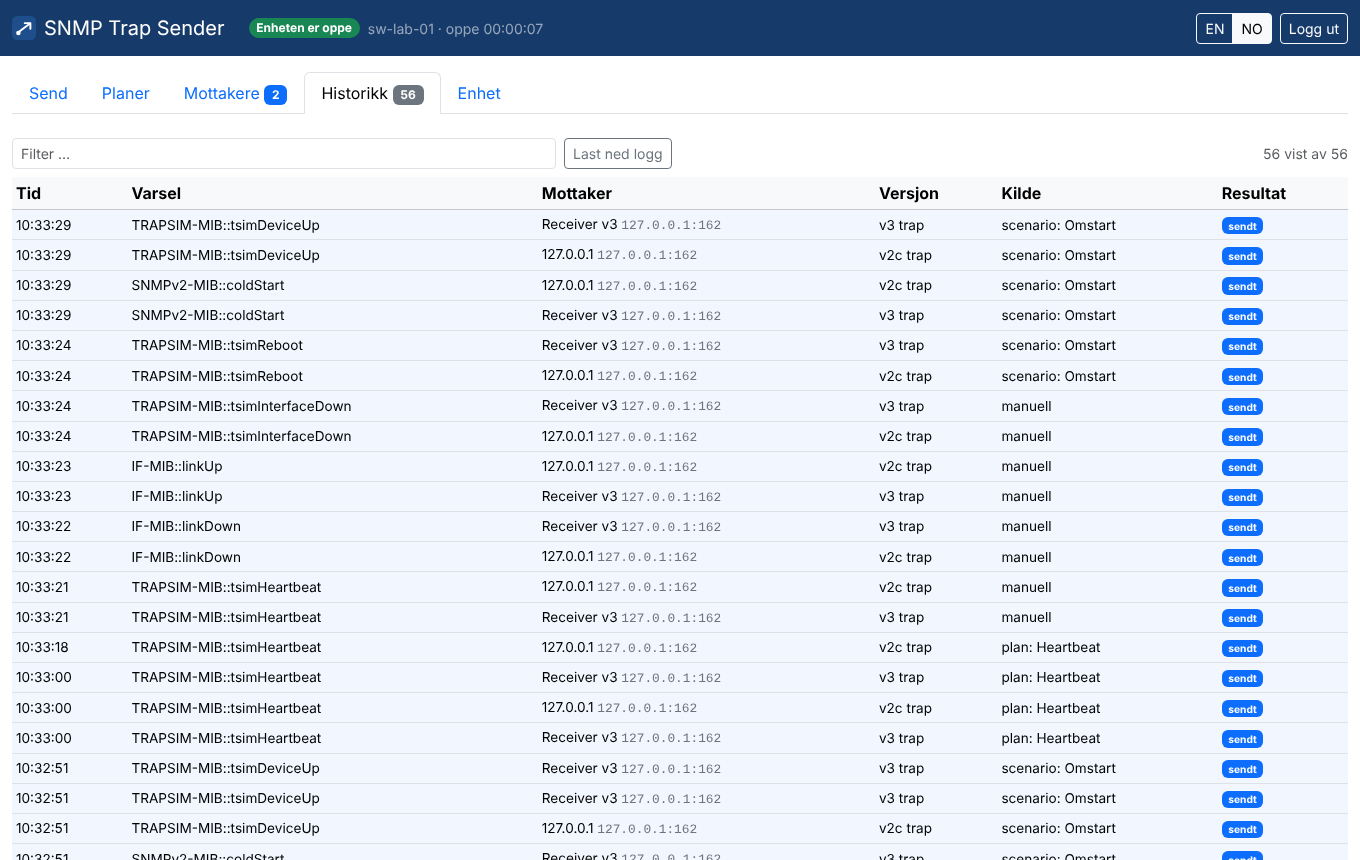This screenshot has width=1360, height=860.
Task: Click the 10:33:18 time cell
Action: click(42, 647)
